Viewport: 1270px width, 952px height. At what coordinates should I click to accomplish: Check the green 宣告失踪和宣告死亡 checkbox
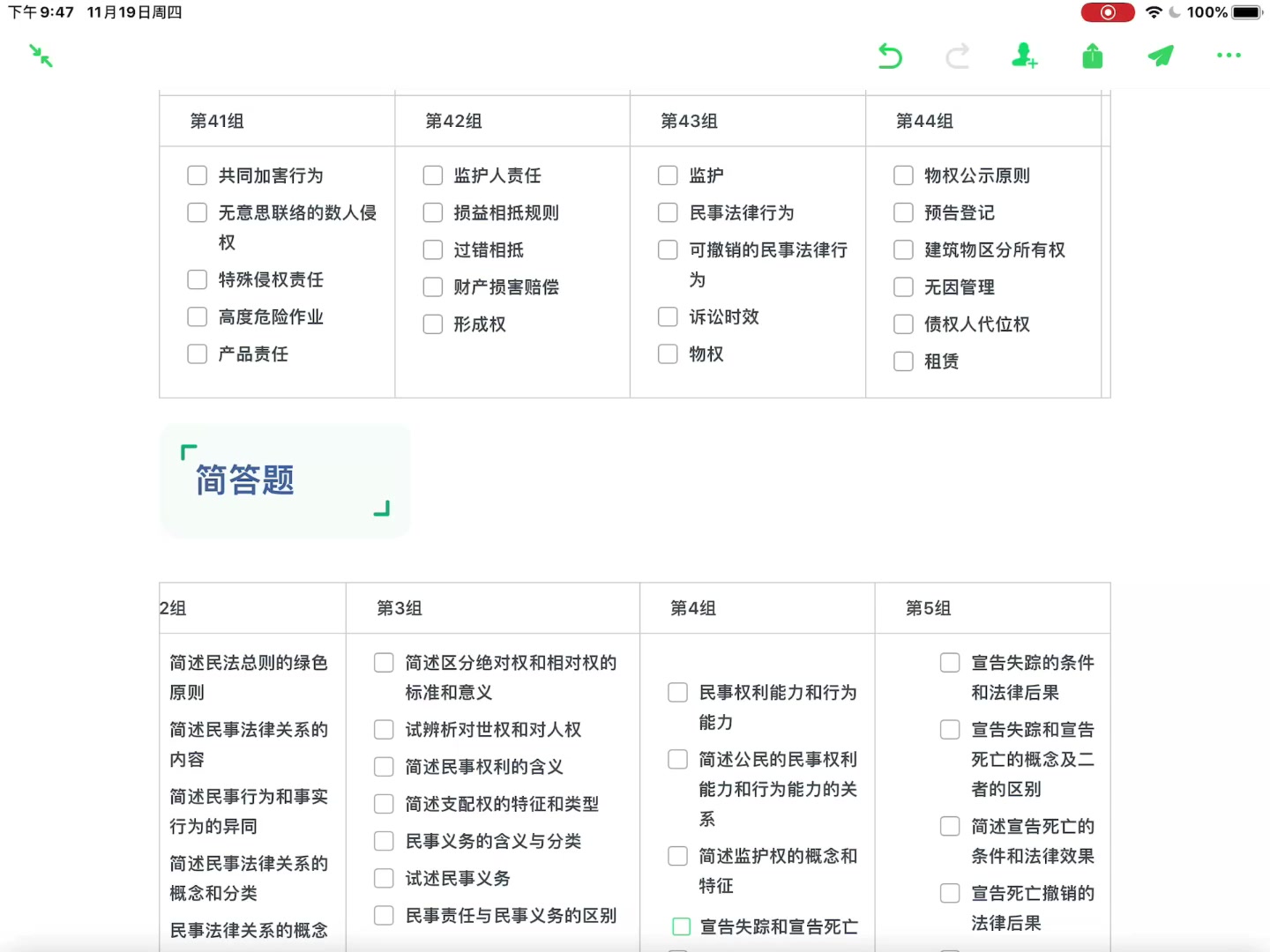682,926
